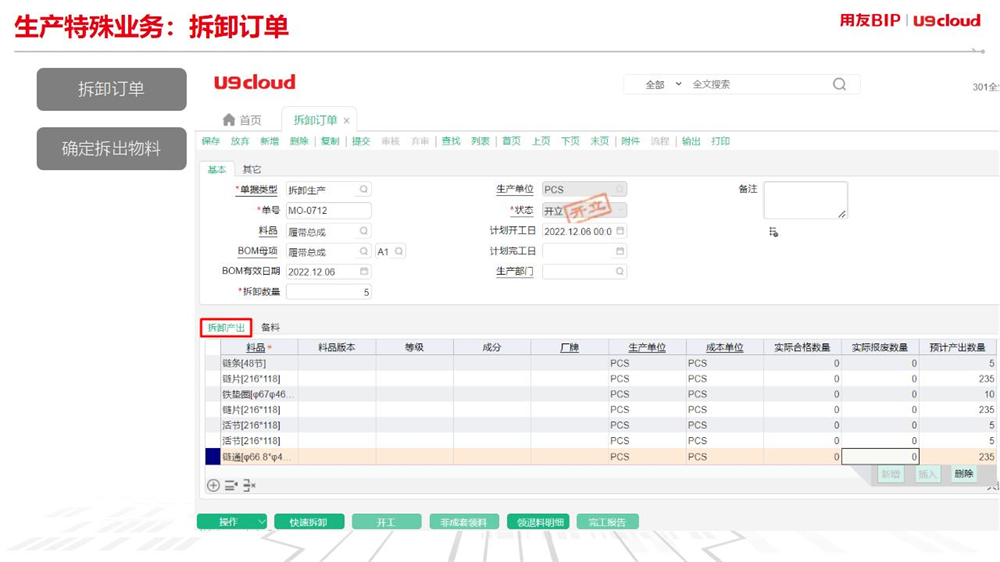The height and width of the screenshot is (562, 1000).
Task: Click 查找 in the toolbar
Action: coord(451,141)
